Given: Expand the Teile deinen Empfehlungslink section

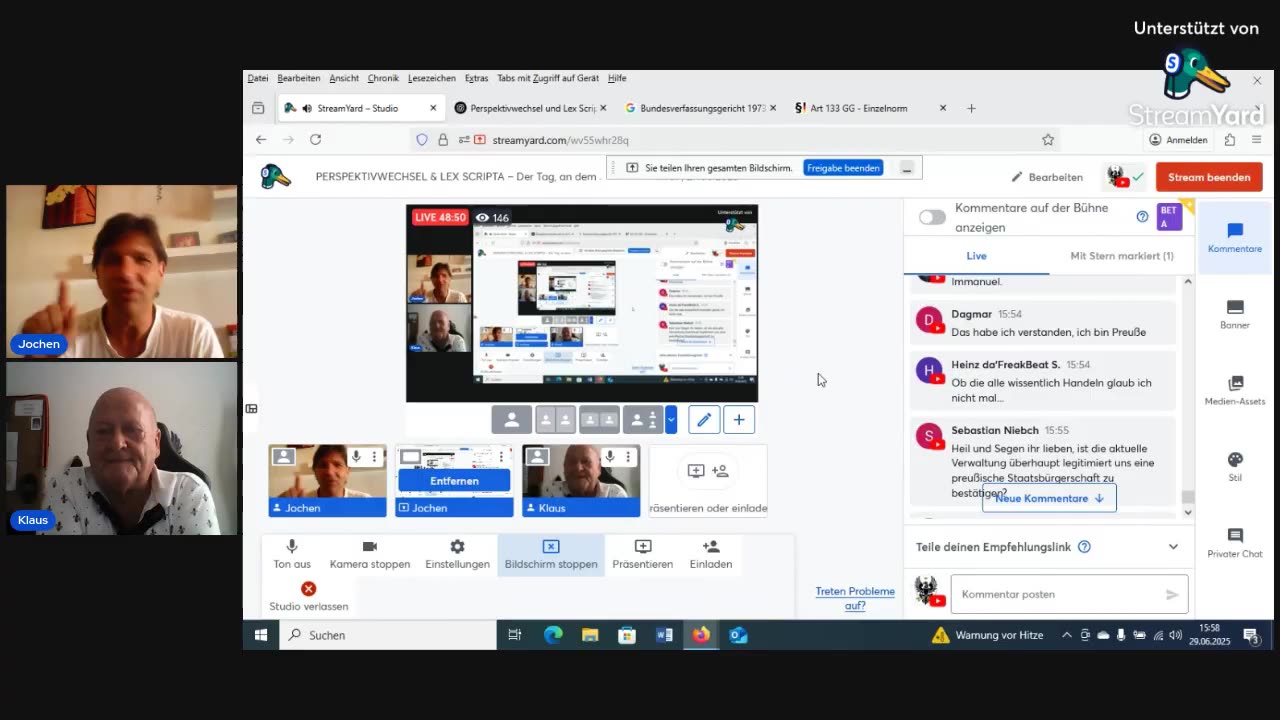Looking at the screenshot, I should point(1173,547).
